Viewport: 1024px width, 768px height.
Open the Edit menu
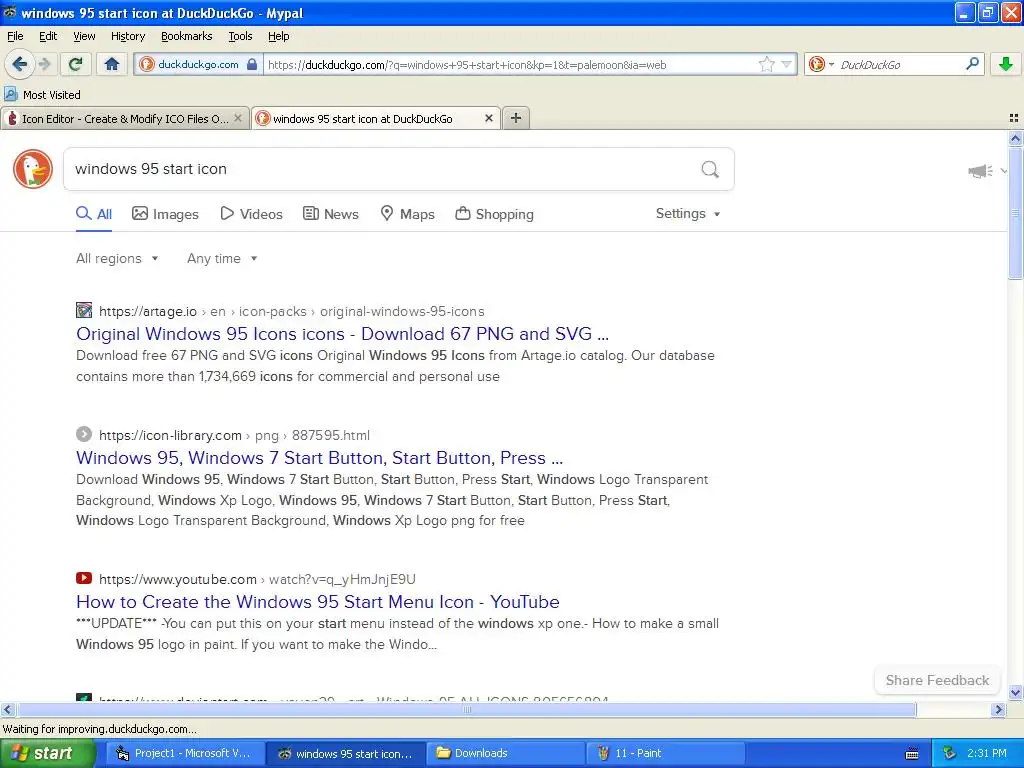pos(48,36)
